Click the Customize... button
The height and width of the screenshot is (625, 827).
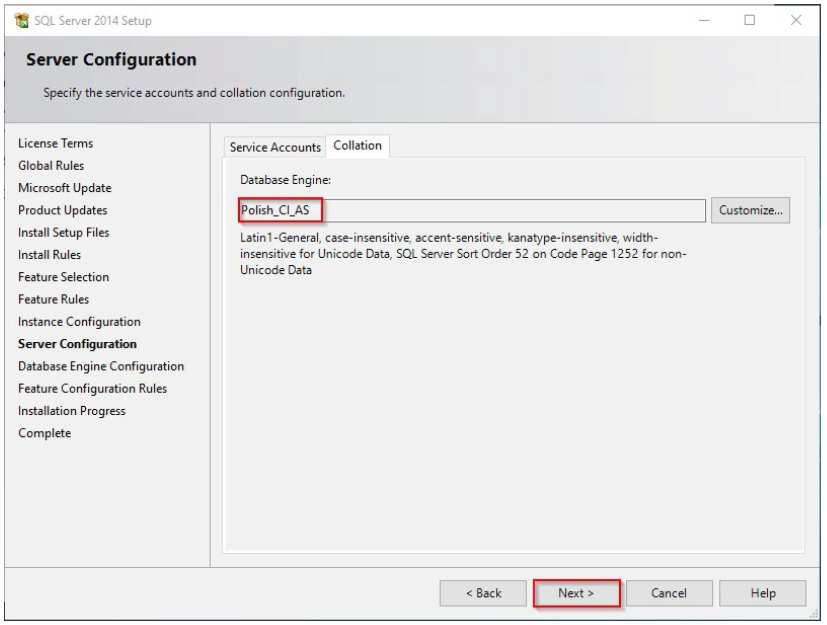750,210
